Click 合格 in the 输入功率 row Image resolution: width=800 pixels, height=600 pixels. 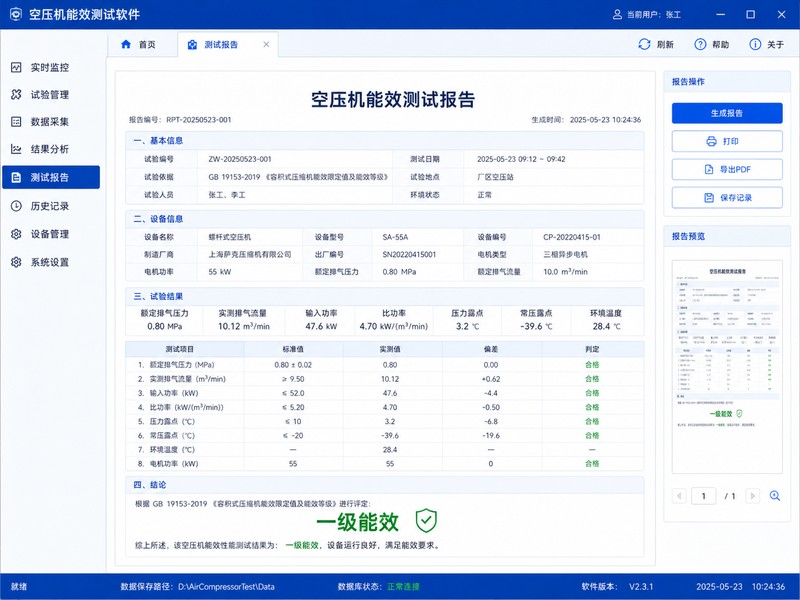click(592, 393)
